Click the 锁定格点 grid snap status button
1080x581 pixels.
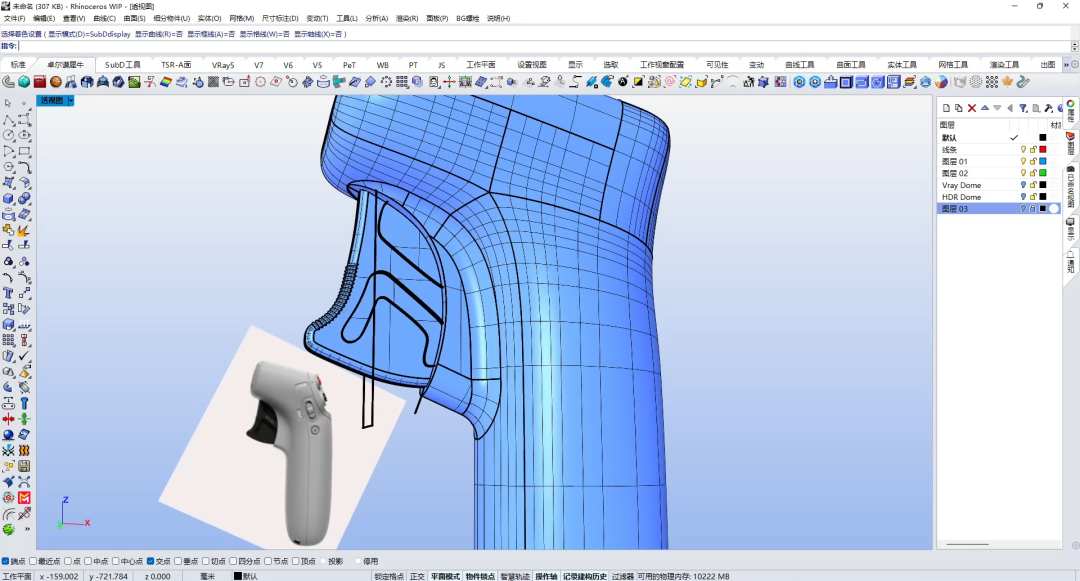pyautogui.click(x=389, y=576)
